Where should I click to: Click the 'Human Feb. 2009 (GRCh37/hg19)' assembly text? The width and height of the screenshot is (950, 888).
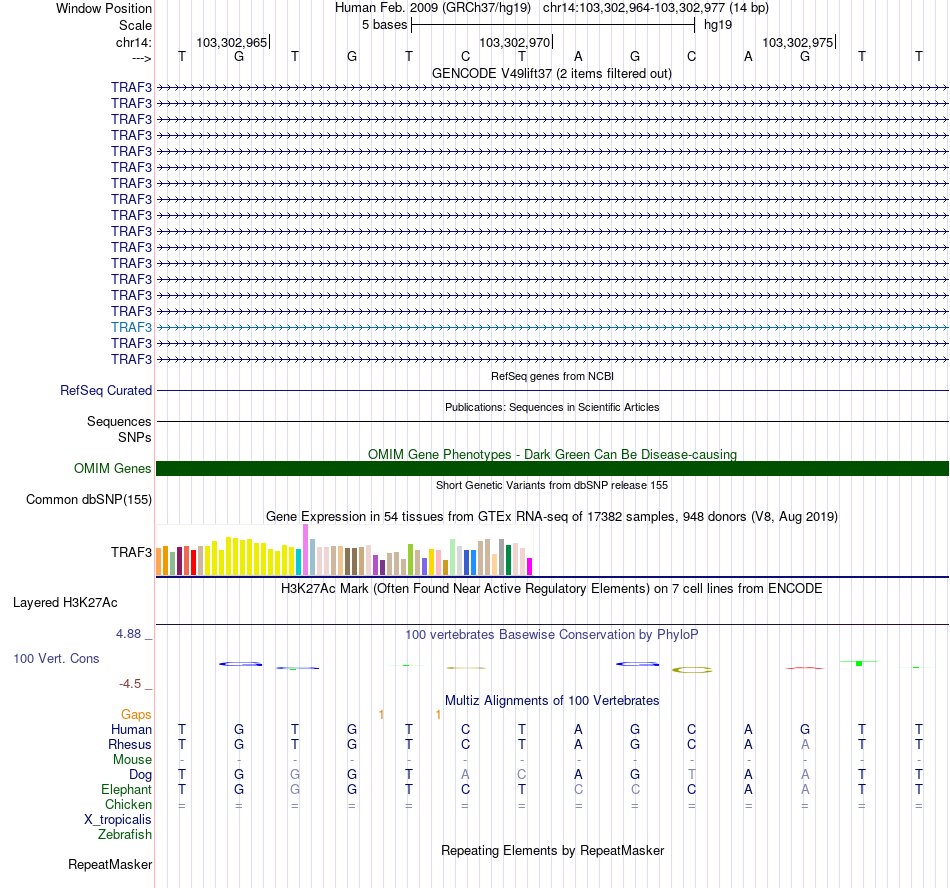(433, 8)
